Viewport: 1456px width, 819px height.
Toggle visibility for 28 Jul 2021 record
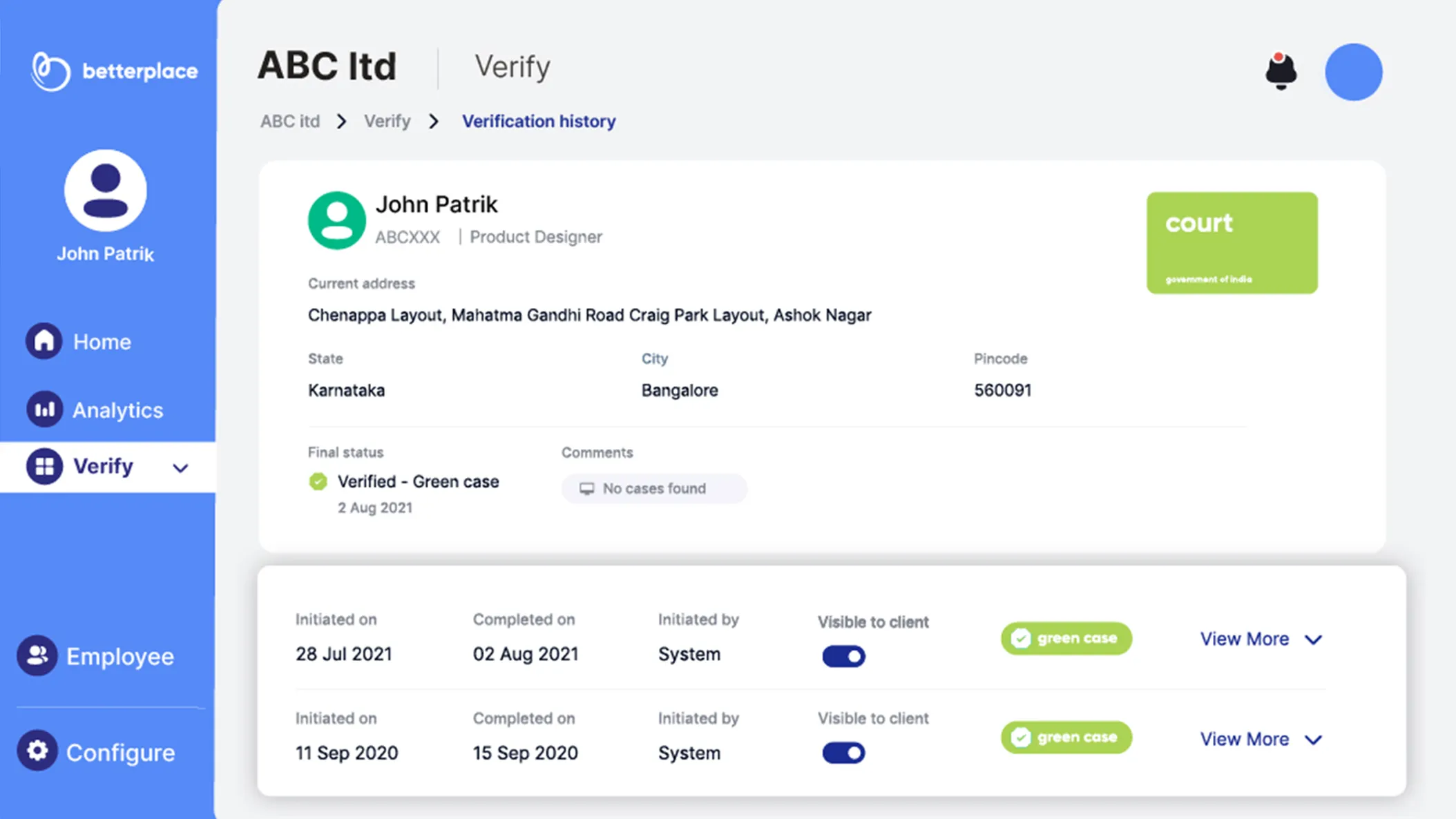pos(843,655)
